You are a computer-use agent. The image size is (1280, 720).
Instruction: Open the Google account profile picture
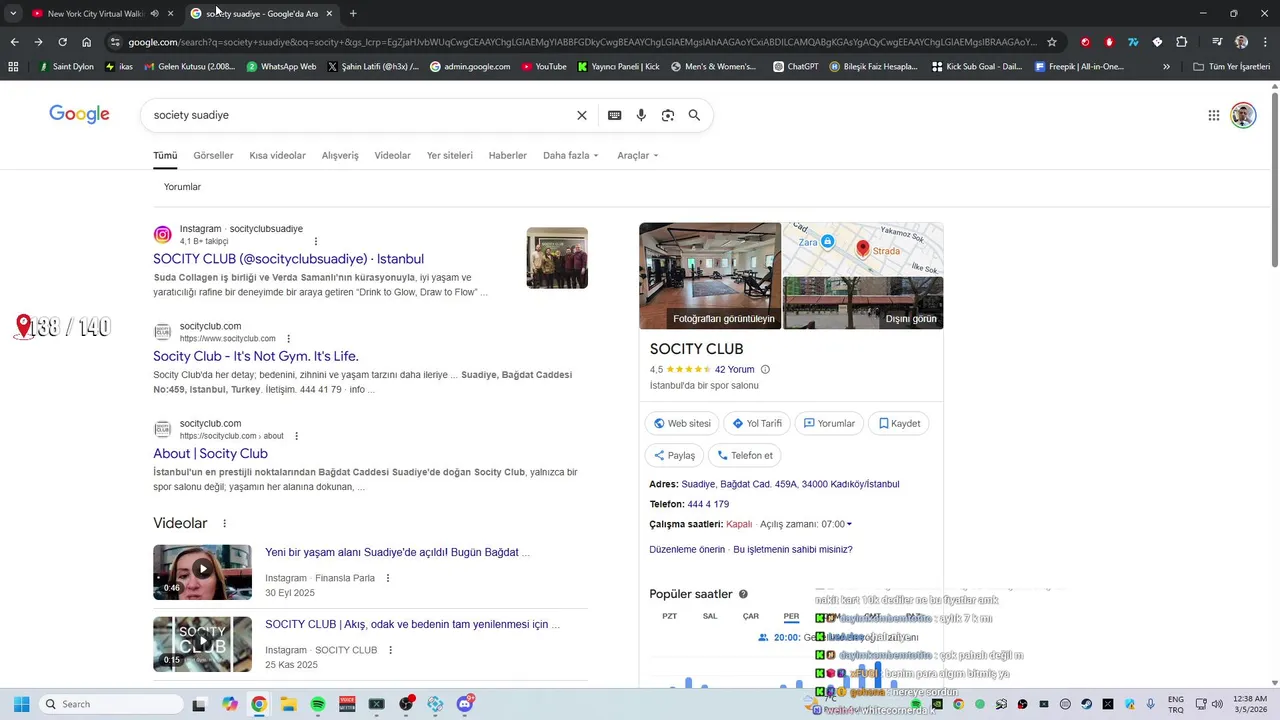1243,115
